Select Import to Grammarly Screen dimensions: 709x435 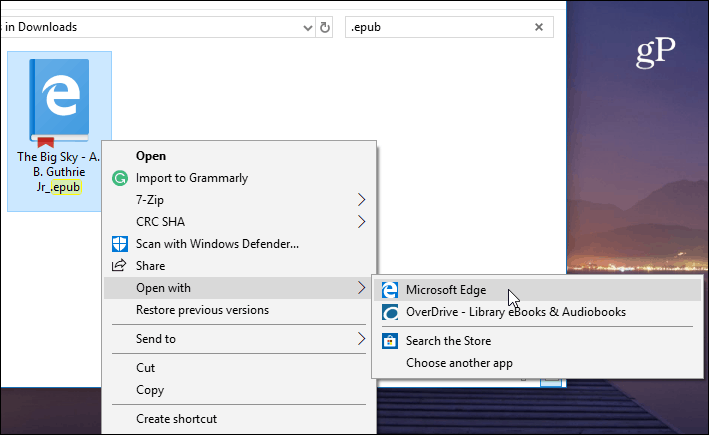coord(240,178)
